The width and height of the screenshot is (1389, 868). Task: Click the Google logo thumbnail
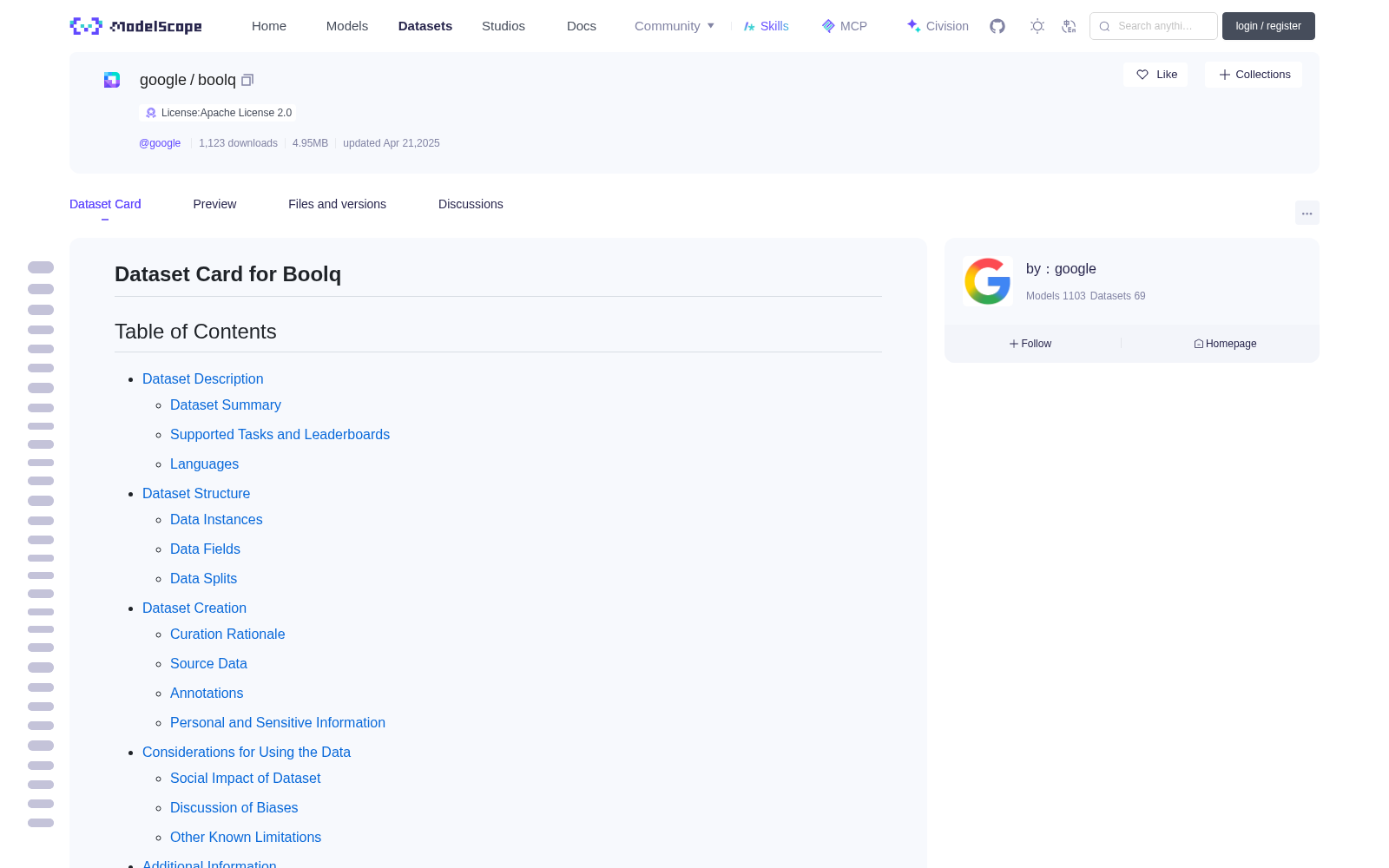pyautogui.click(x=988, y=281)
